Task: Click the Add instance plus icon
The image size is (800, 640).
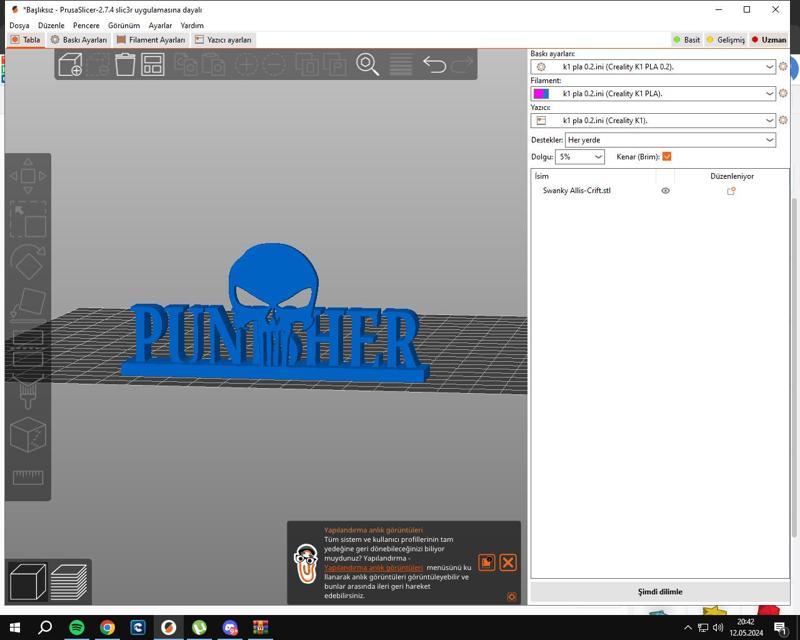Action: [246, 65]
